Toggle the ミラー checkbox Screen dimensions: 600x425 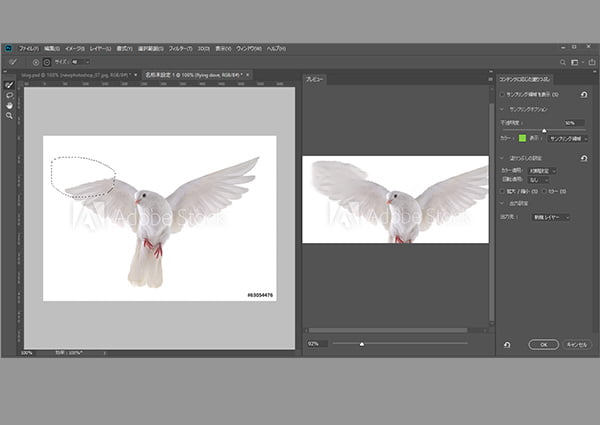544,190
